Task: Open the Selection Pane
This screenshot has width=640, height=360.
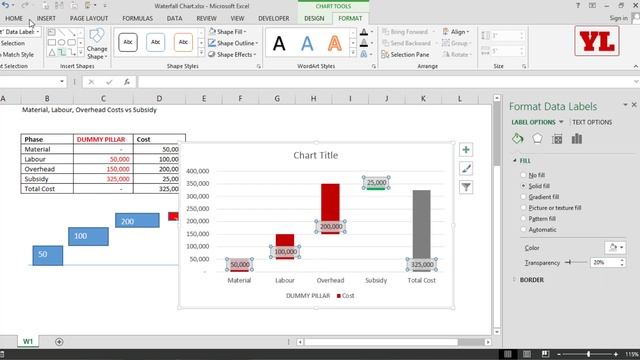Action: (405, 54)
